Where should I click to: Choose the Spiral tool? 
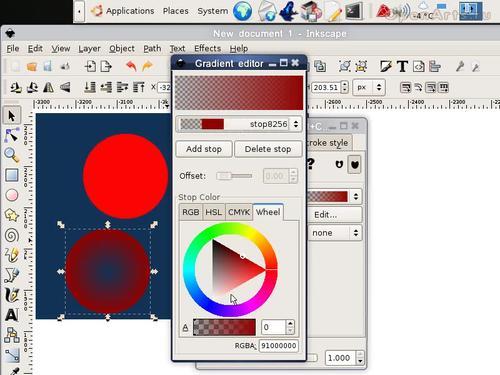point(12,235)
